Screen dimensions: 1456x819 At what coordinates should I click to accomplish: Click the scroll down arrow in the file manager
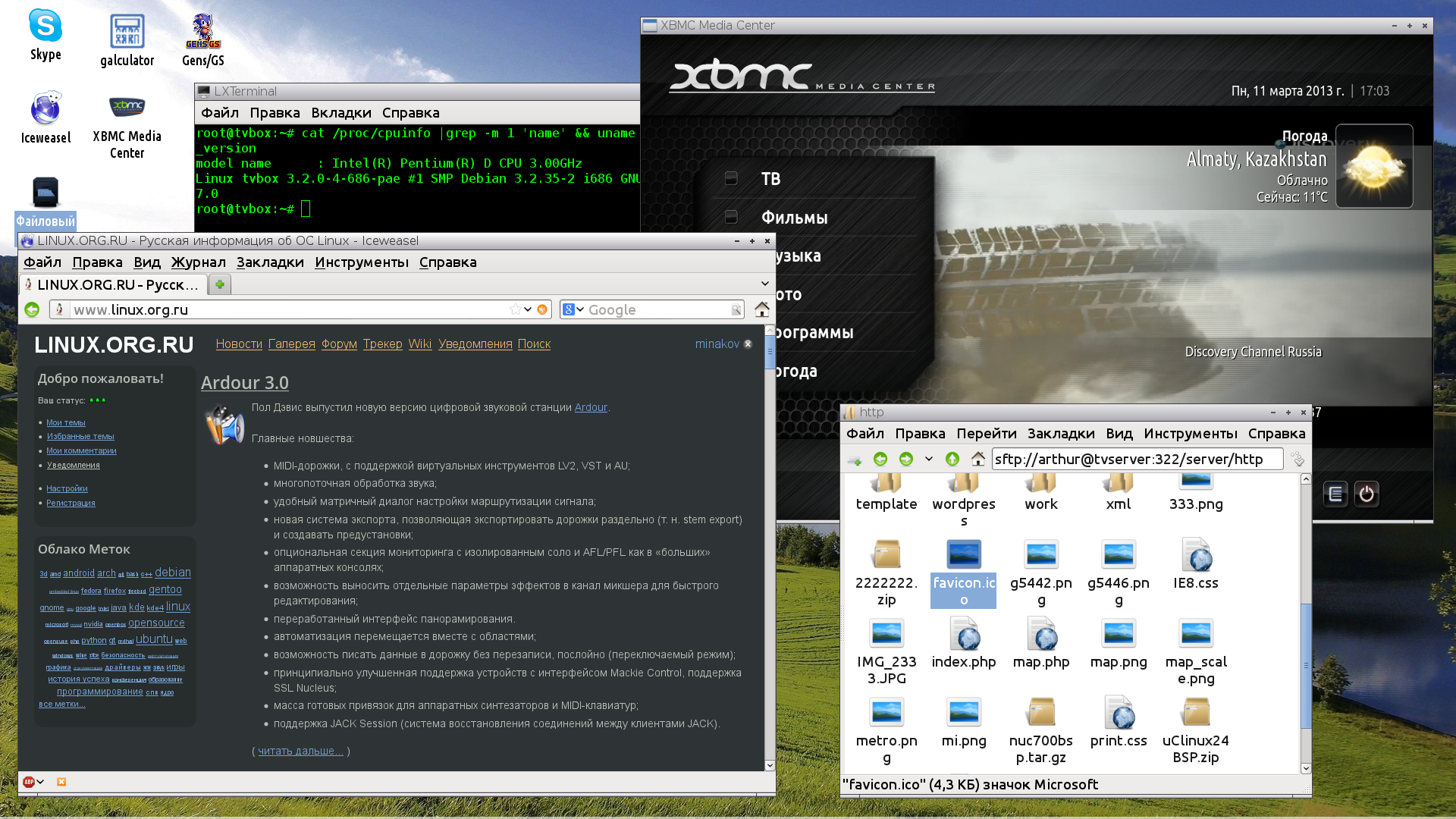(x=1306, y=768)
